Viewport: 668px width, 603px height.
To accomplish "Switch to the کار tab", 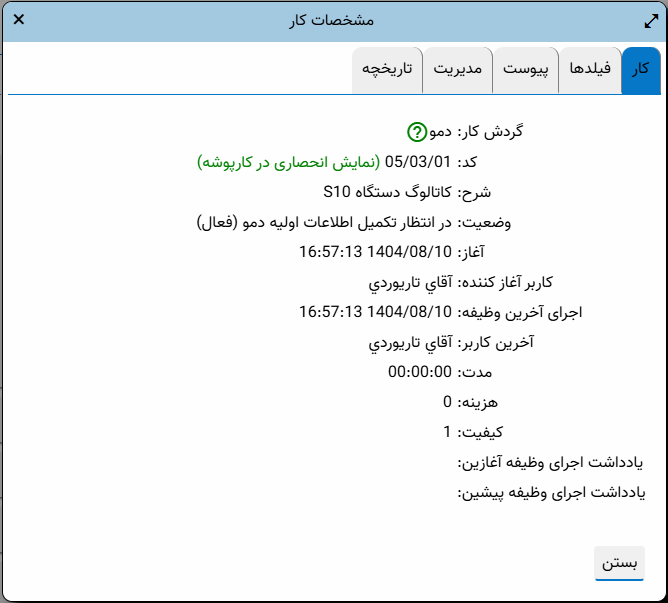I will click(641, 71).
